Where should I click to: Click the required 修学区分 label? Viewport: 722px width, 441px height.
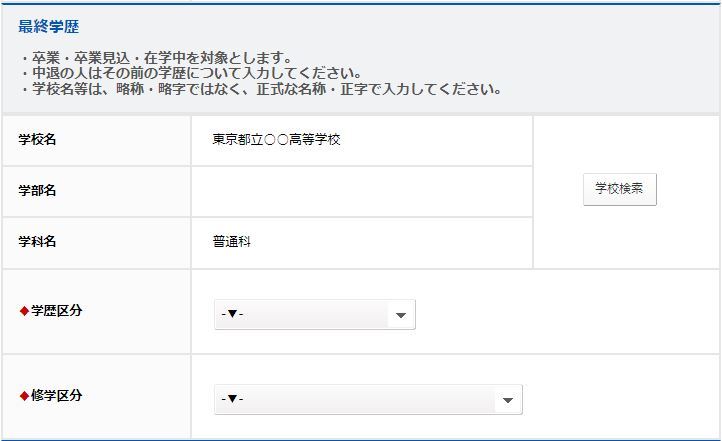[x=51, y=395]
